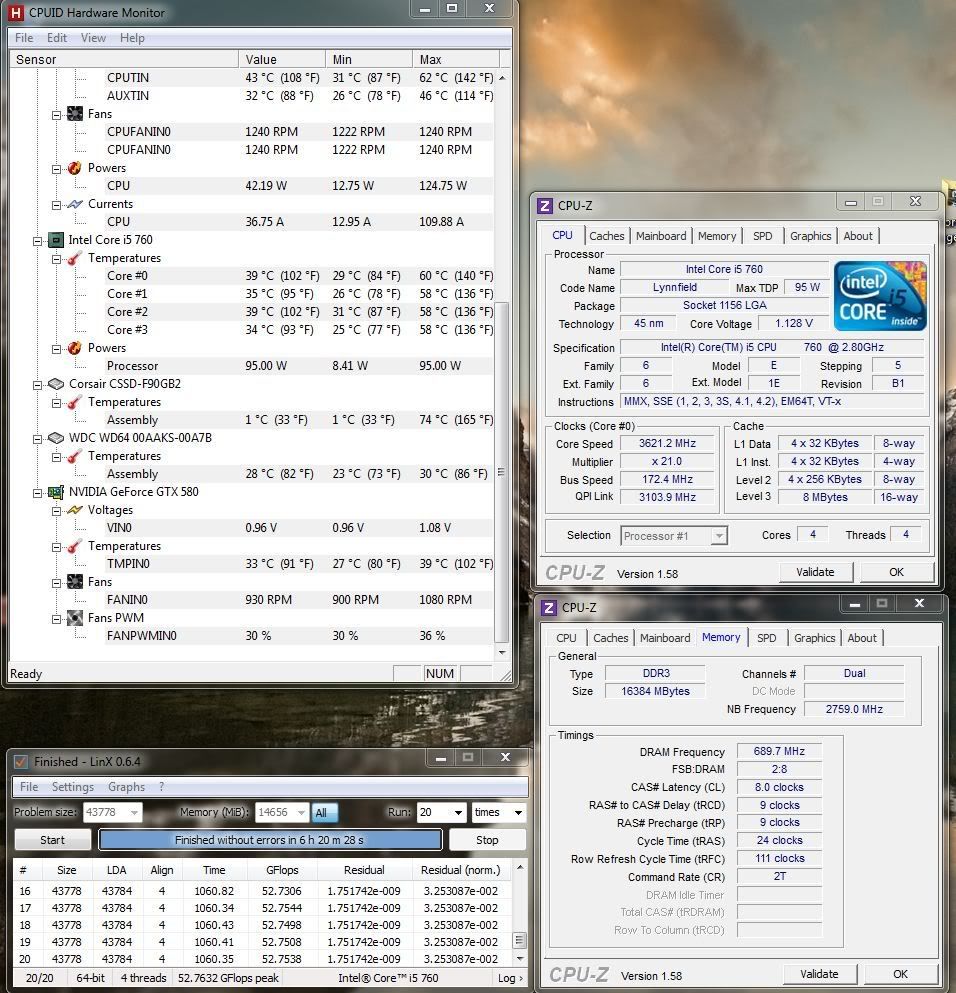
Task: Click the Start button in LinX
Action: click(53, 840)
